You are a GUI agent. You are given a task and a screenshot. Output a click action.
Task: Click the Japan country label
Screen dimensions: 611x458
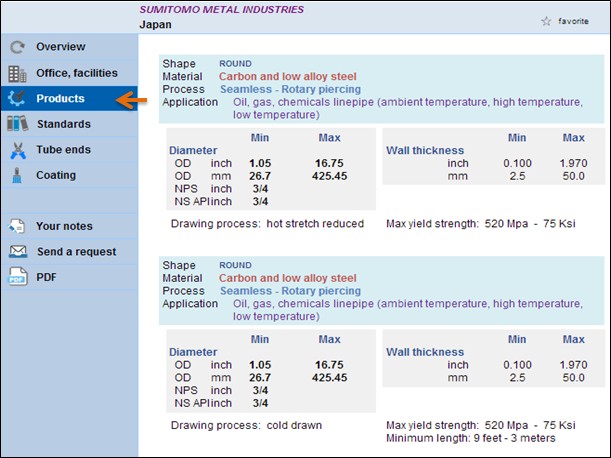tap(155, 25)
